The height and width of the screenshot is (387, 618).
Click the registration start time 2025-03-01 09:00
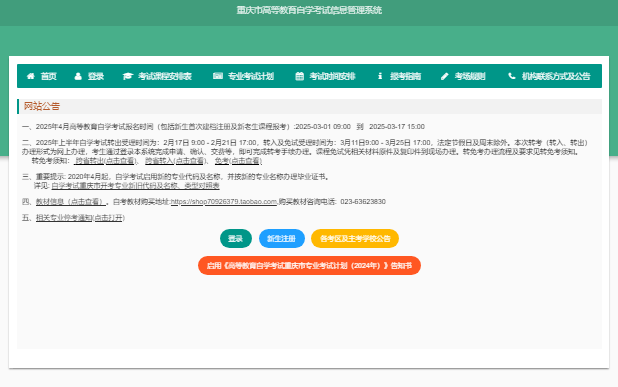(x=323, y=127)
